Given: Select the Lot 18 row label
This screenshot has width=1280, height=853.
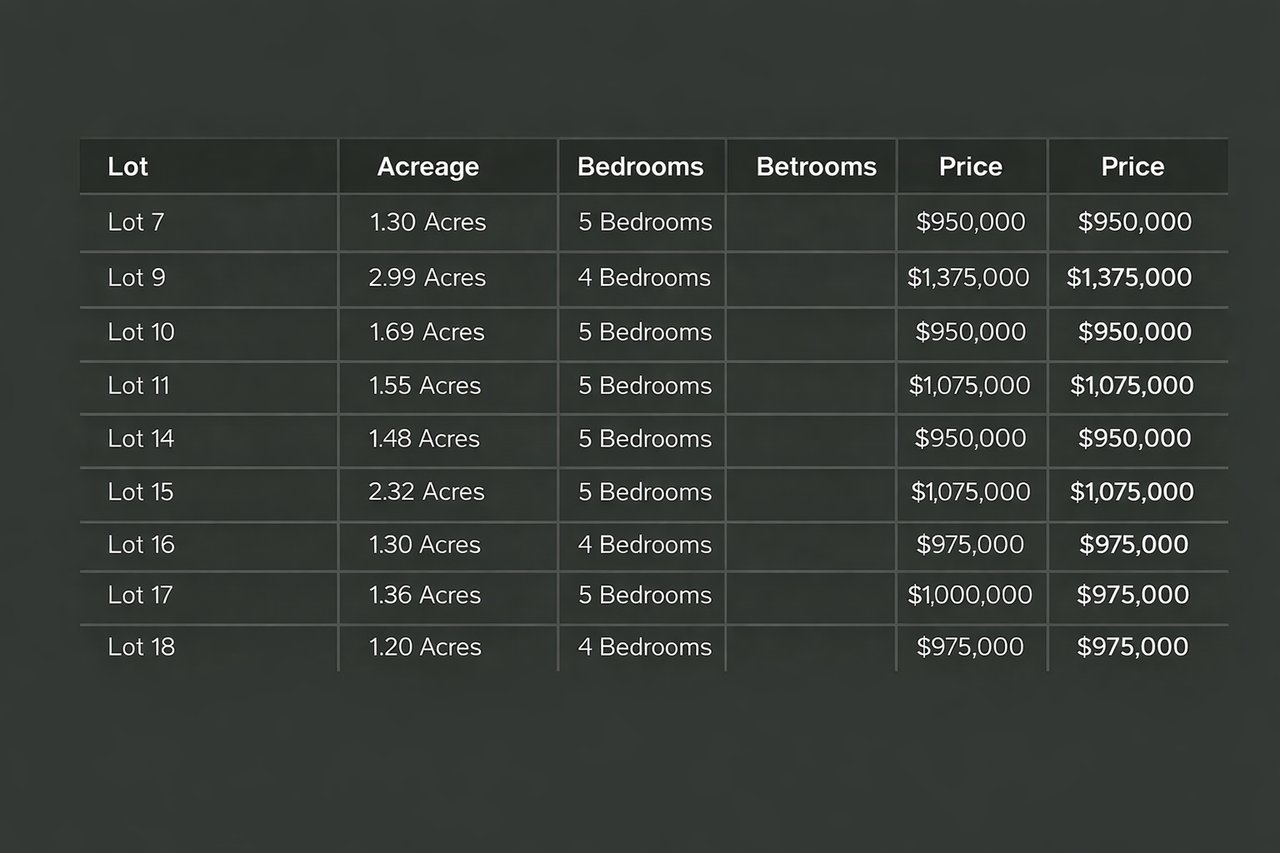Looking at the screenshot, I should (141, 647).
